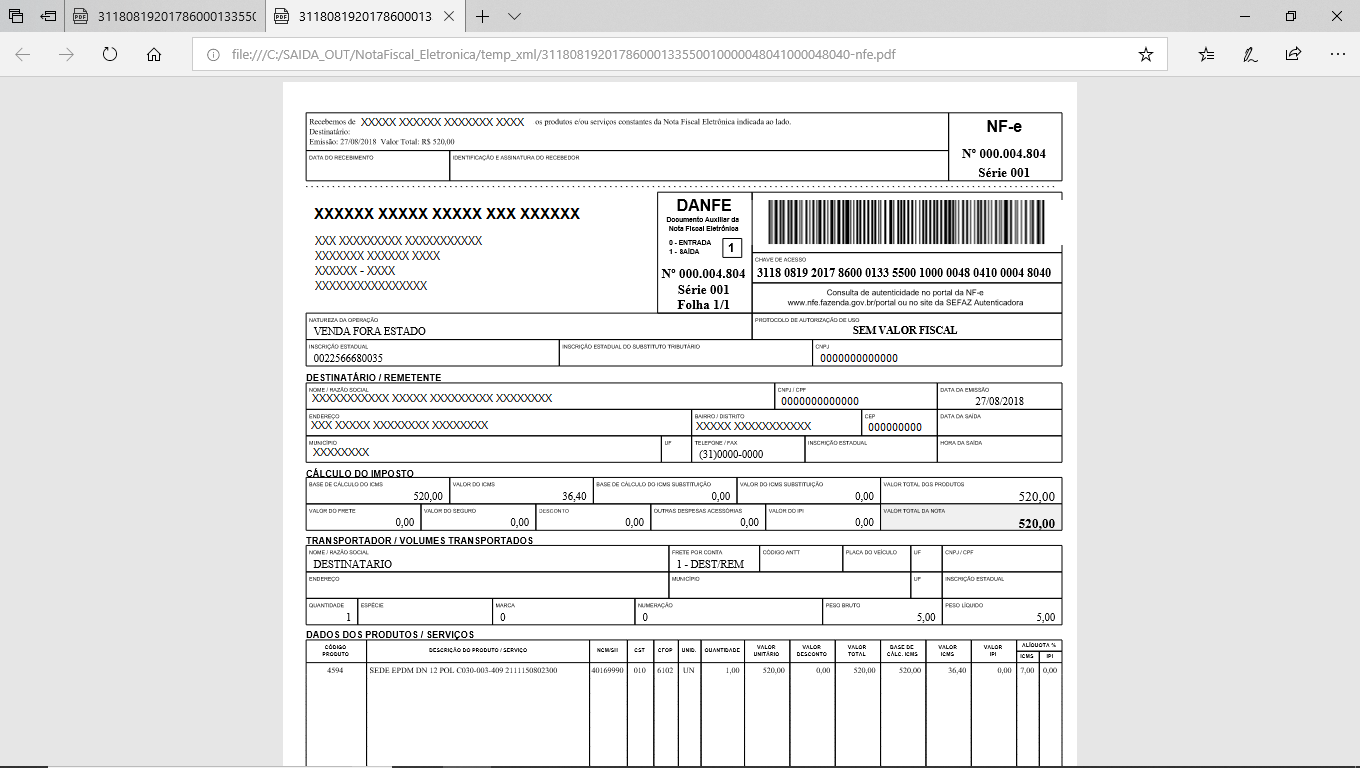Click 1 - DEST/REM freight value
1360x768 pixels.
[710, 564]
